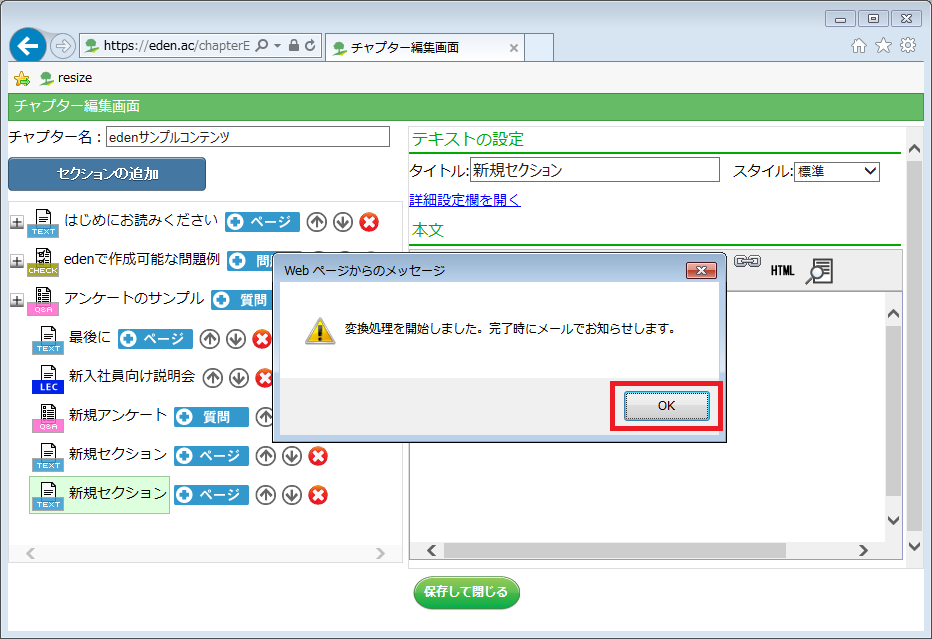Viewport: 932px width, 639px height.
Task: Click 保存して閉じる button
Action: coord(467,592)
